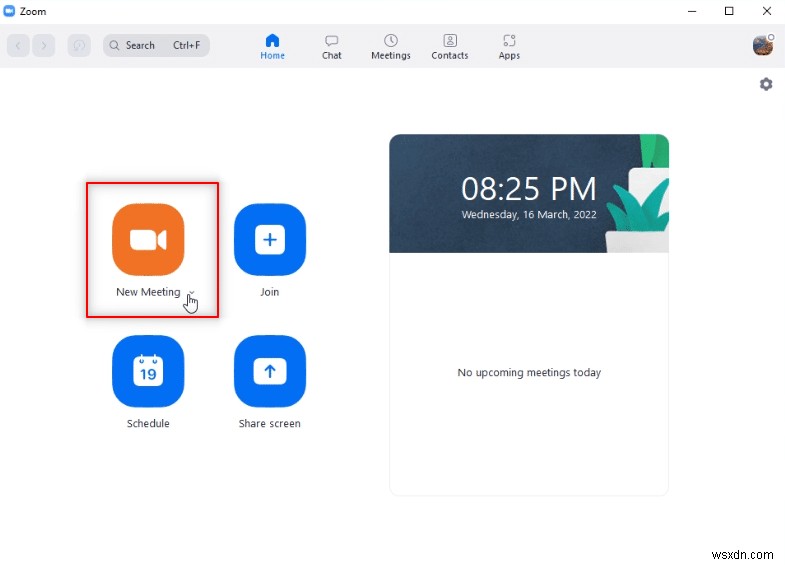This screenshot has height=565, width=785.
Task: Go forward using the right arrow button
Action: click(x=44, y=45)
